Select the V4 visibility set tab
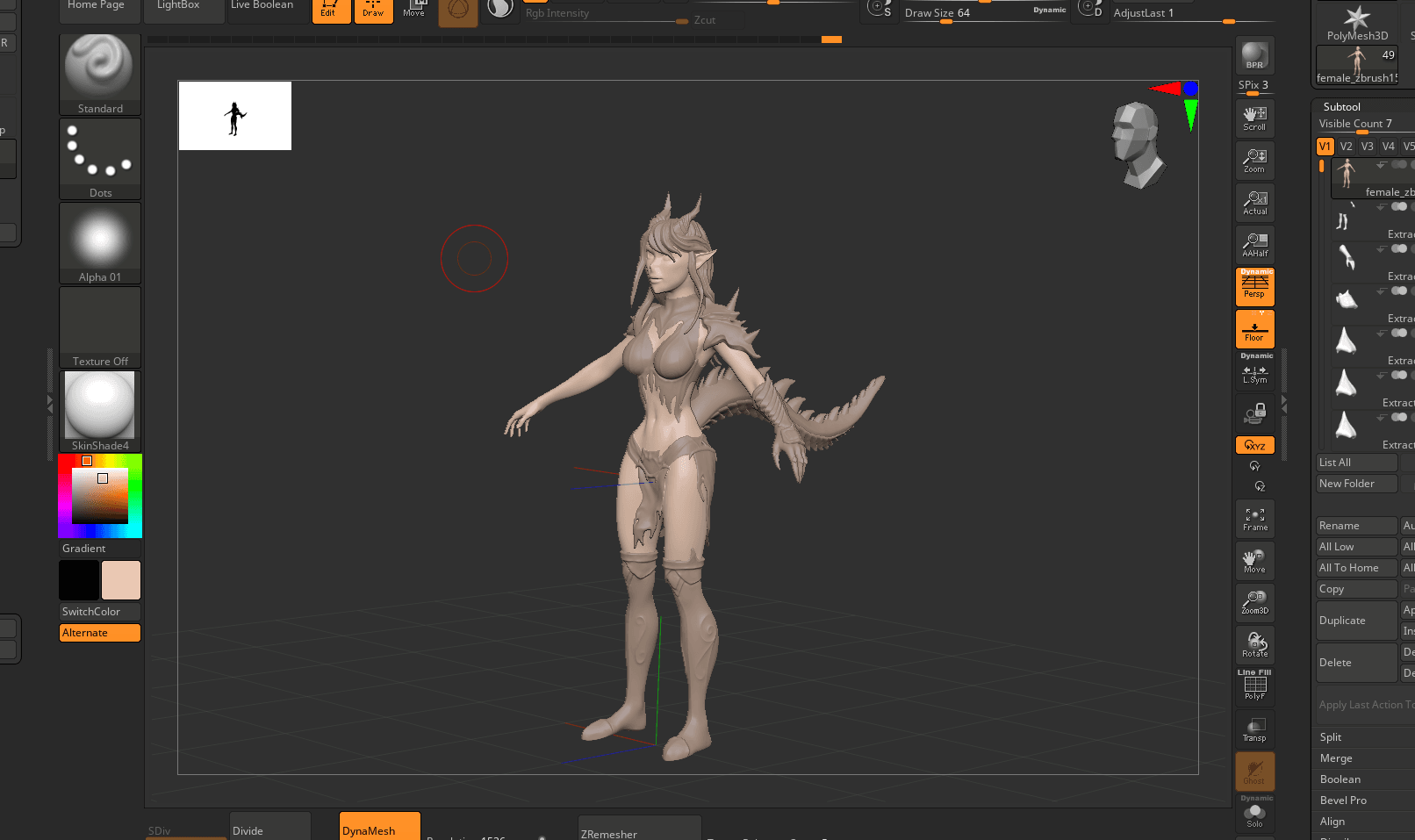 coord(1388,147)
